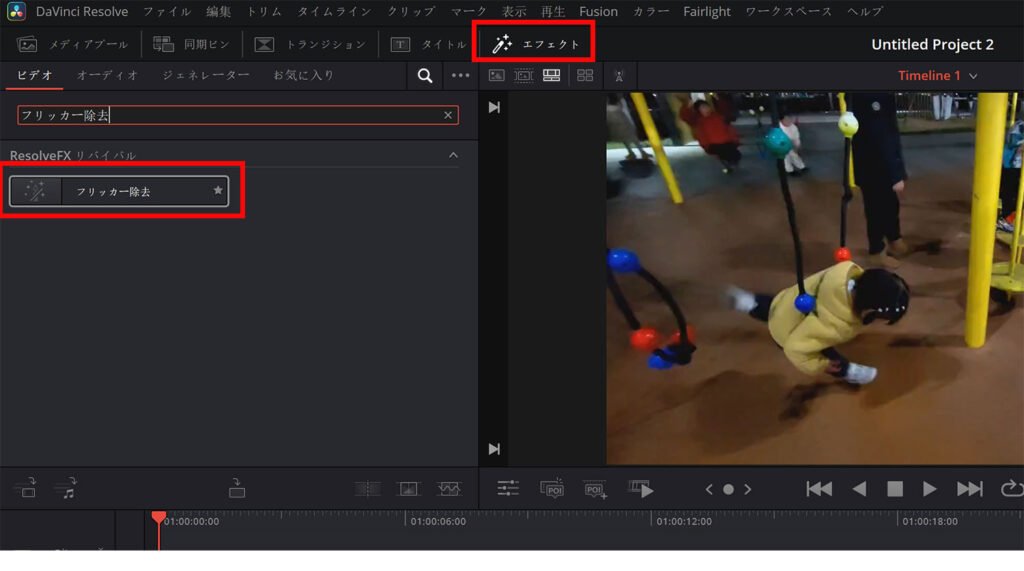Screen dimensions: 1024x571
Task: Switch to the ジェネレーター tab
Action: (x=205, y=75)
